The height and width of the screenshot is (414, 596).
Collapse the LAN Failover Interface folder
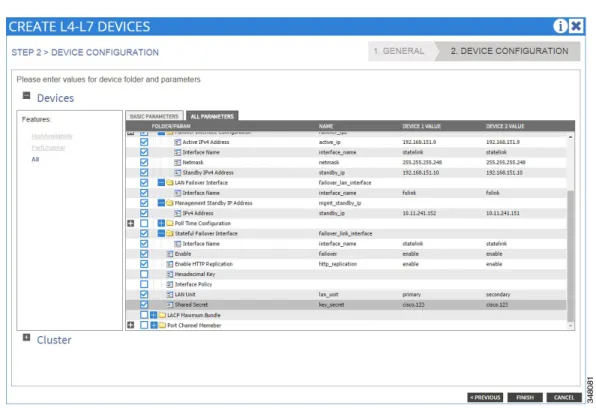point(161,183)
